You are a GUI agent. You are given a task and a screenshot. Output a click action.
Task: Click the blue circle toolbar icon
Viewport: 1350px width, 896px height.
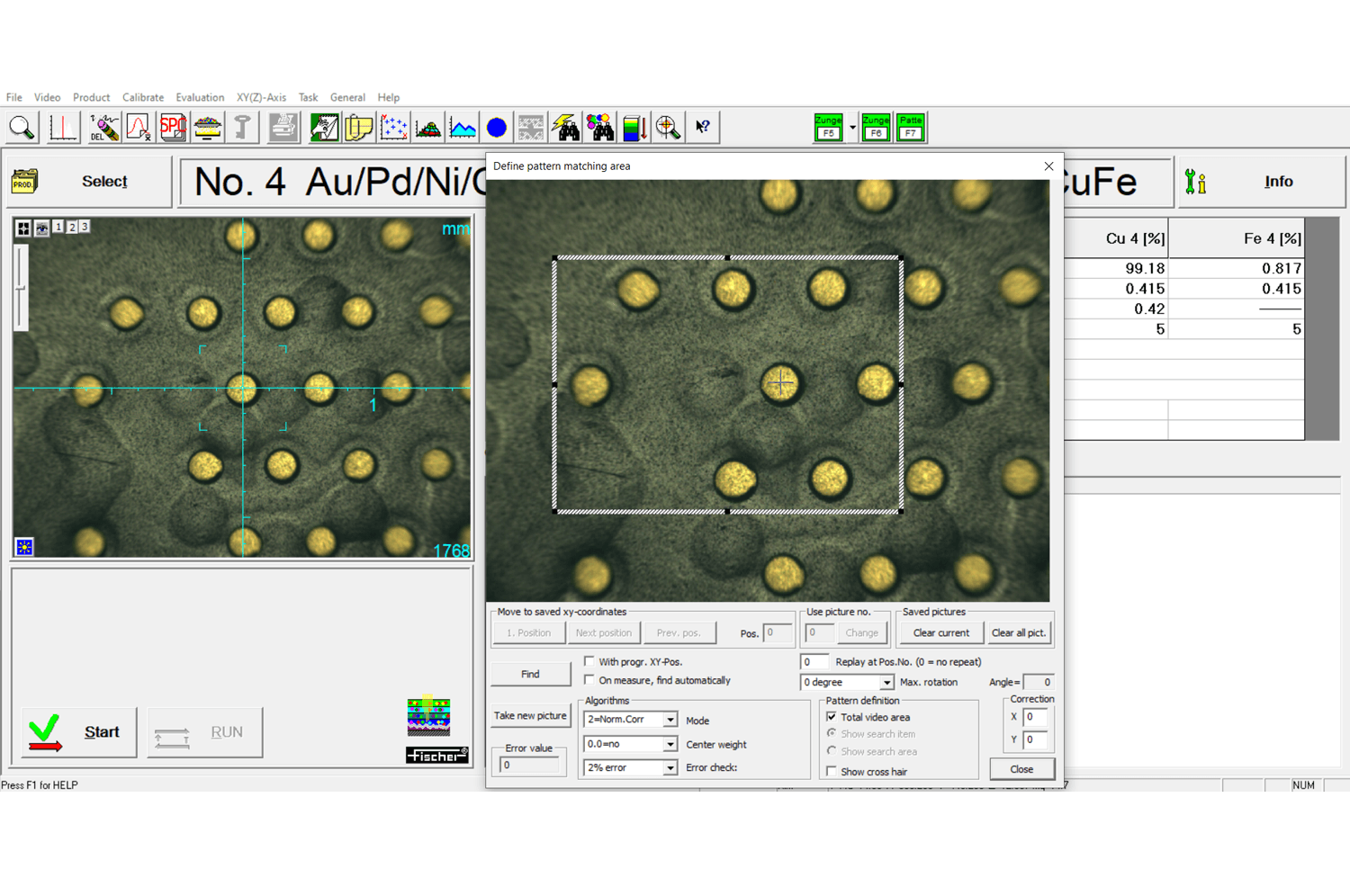click(497, 128)
